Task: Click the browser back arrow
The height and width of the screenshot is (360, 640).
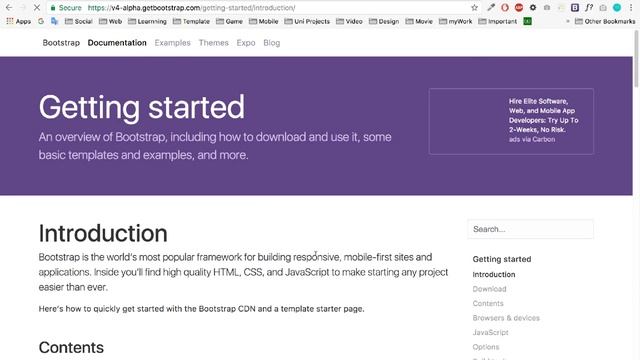Action: point(9,7)
